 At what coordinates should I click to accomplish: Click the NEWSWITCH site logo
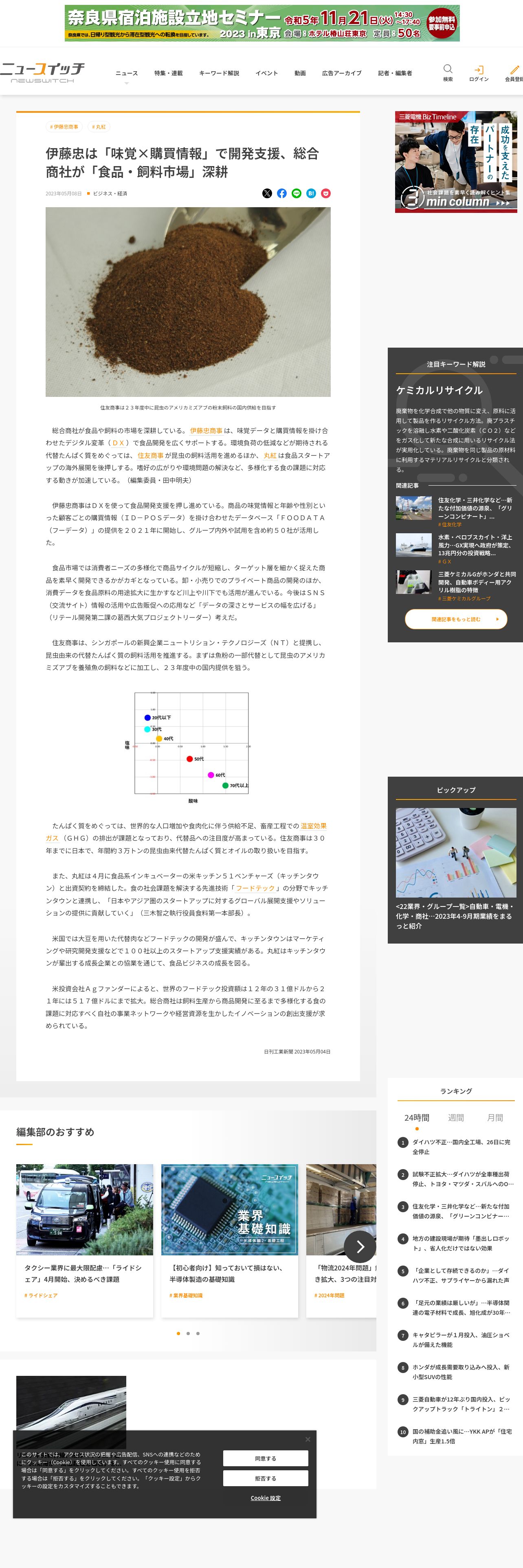(x=42, y=72)
